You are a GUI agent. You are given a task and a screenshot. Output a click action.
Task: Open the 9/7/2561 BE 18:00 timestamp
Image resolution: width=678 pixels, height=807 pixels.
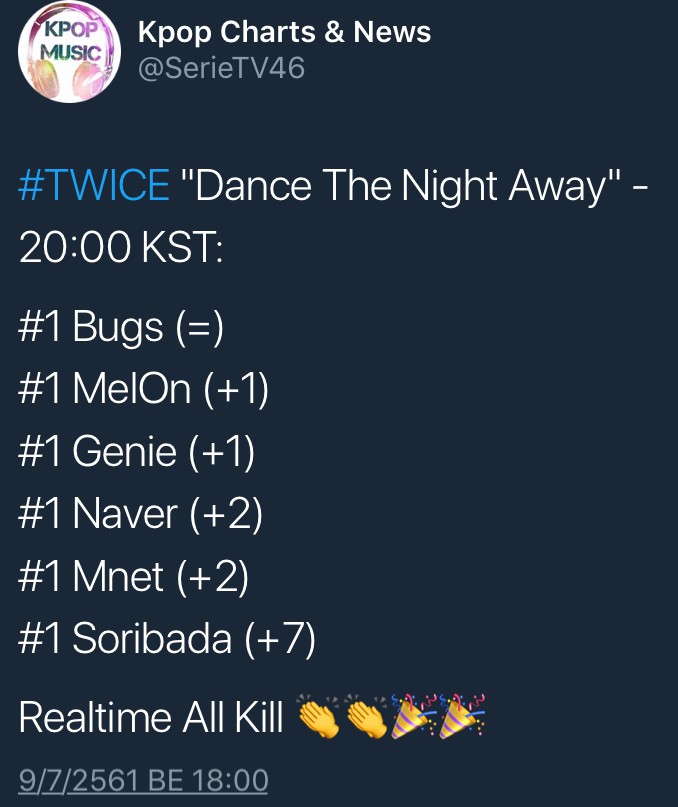143,780
